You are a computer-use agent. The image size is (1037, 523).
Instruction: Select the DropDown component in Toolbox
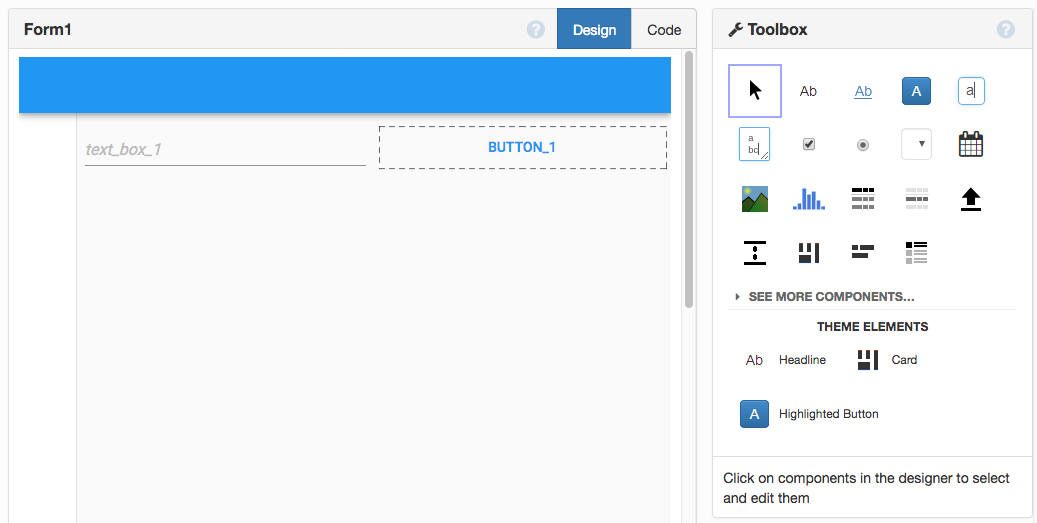(x=916, y=144)
